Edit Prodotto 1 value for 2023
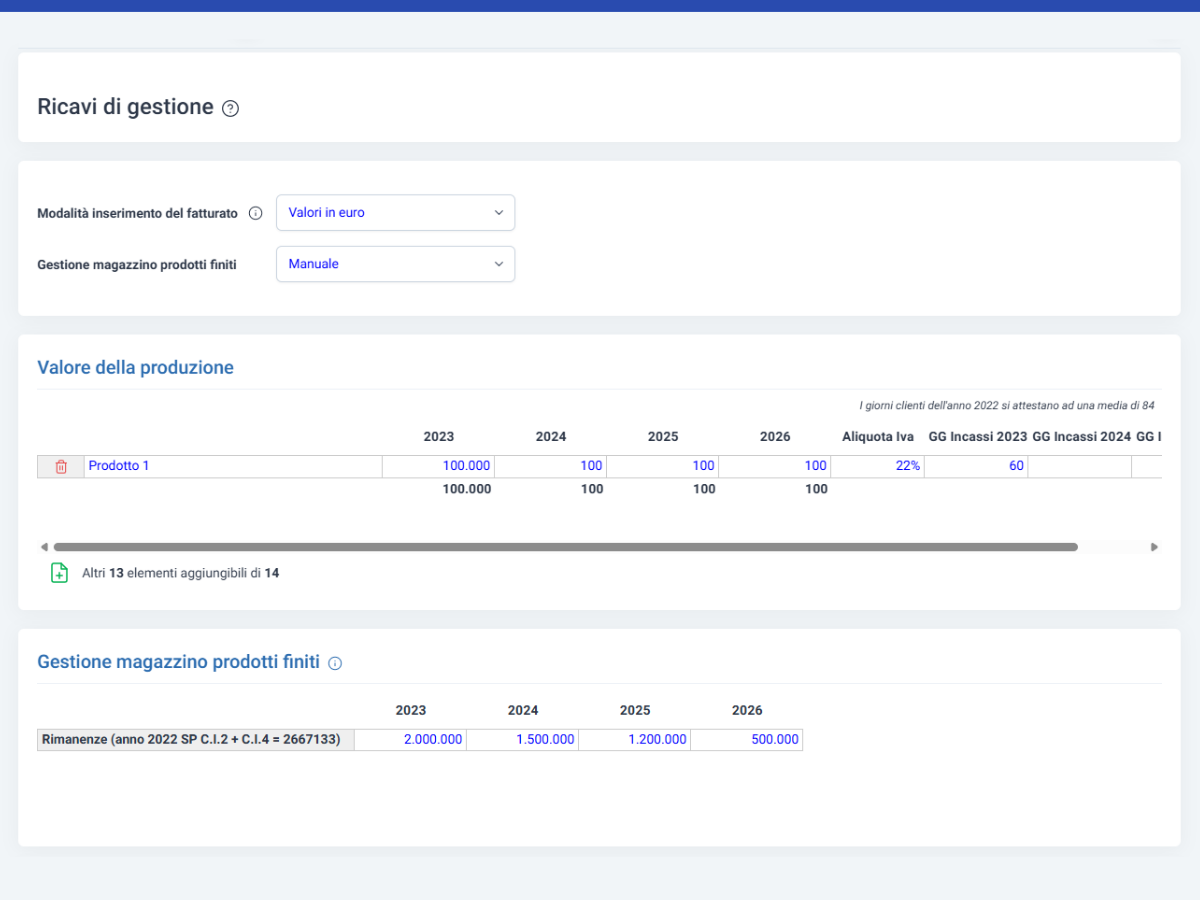1200x900 pixels. point(439,466)
